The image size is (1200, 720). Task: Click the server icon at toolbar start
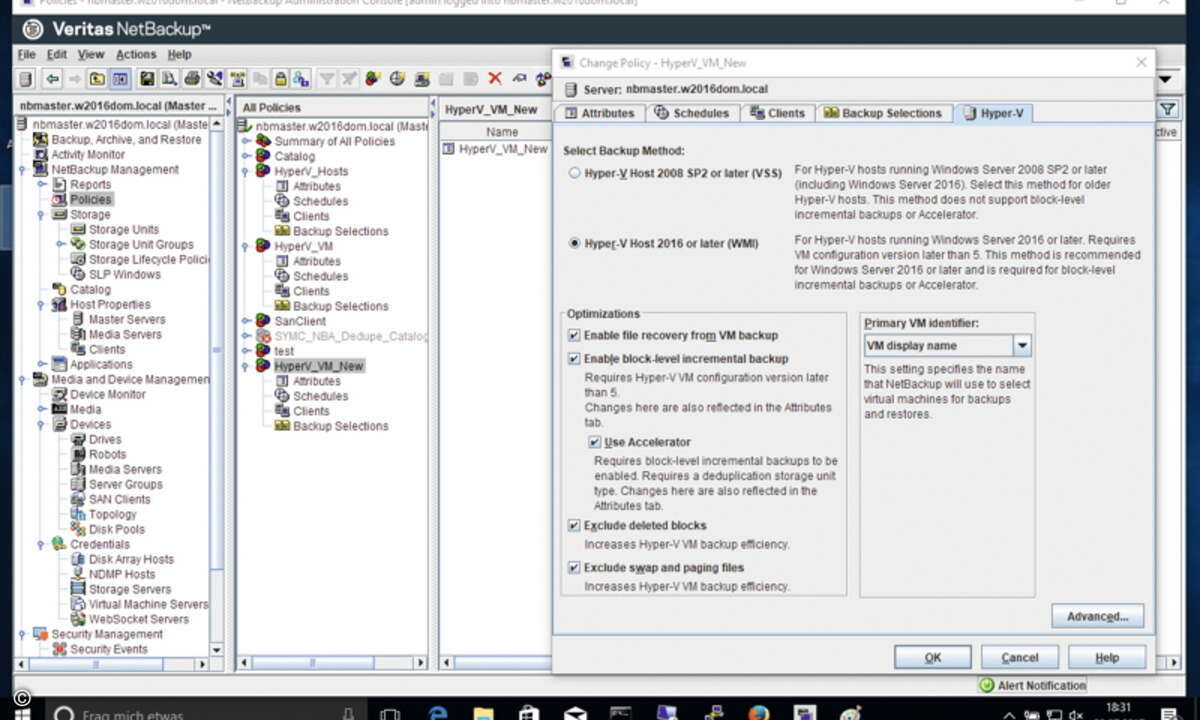(x=26, y=79)
